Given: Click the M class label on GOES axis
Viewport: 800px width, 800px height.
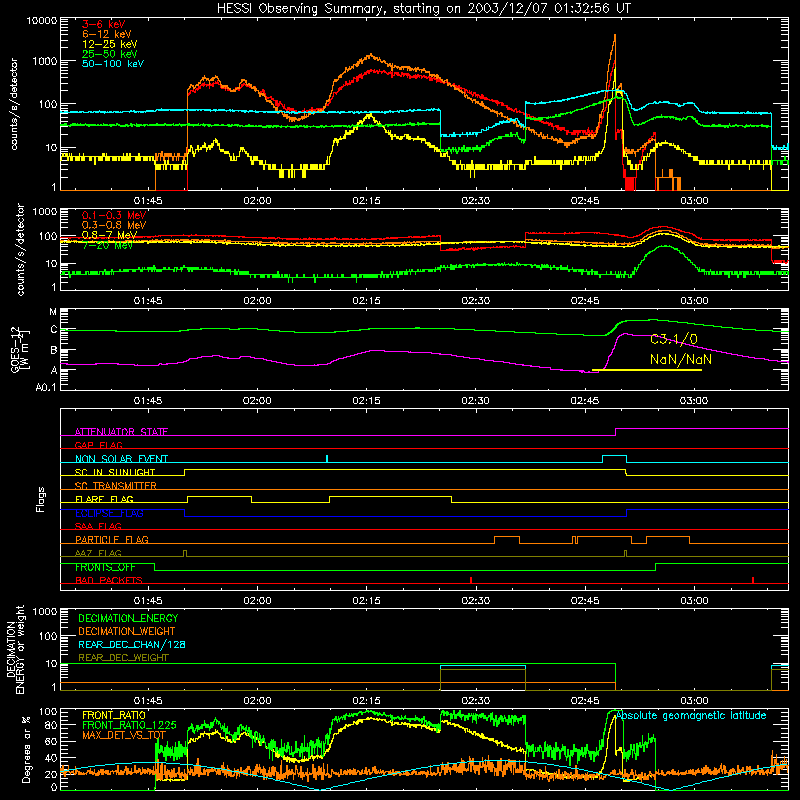Looking at the screenshot, I should coord(53,312).
